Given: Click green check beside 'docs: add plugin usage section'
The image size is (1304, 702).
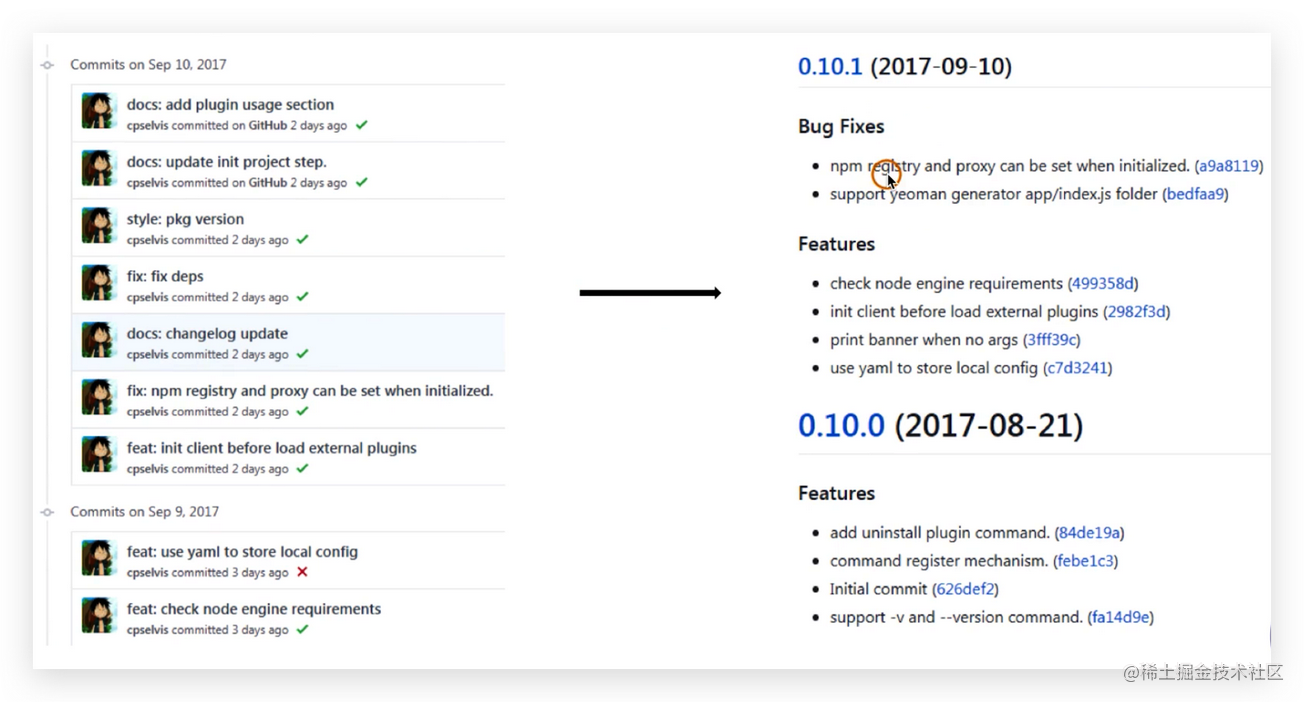Looking at the screenshot, I should tap(362, 126).
